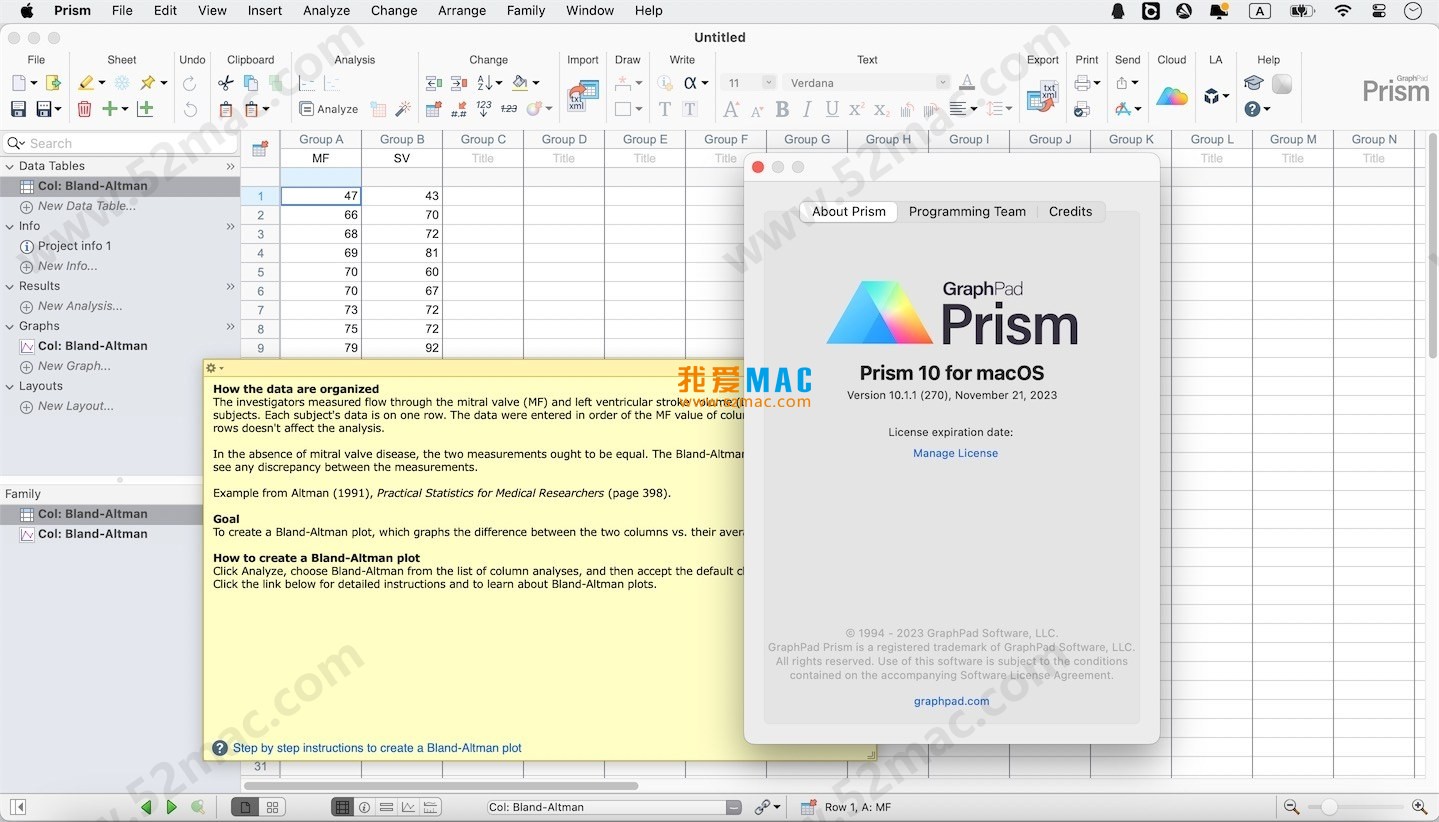1439x822 pixels.
Task: Click the Export txt/xml icon
Action: [x=1043, y=95]
